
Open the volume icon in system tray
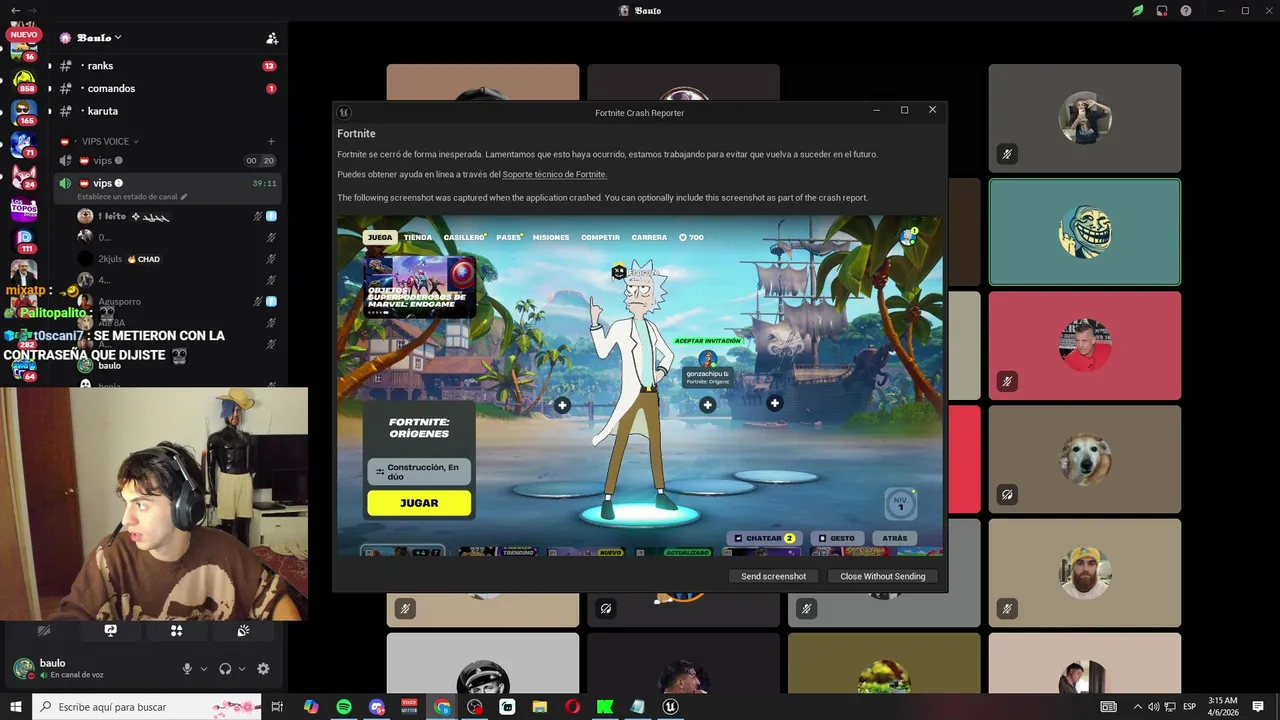[x=1153, y=707]
